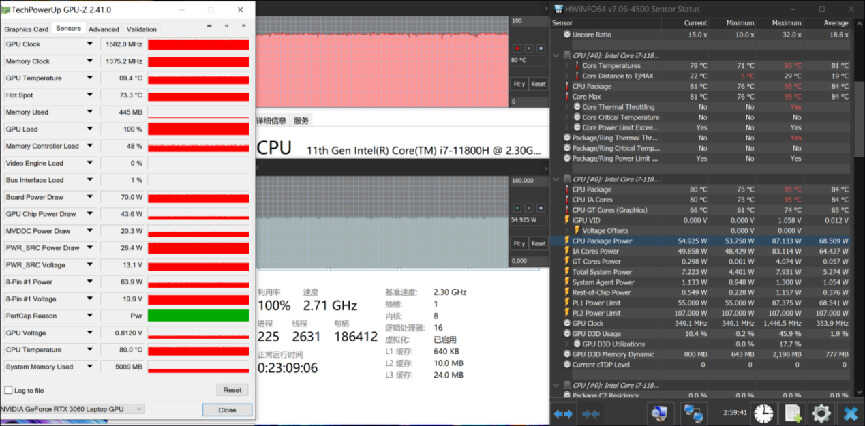
Task: Click the 2.71 GHz speed value in Task Manager
Action: point(330,306)
